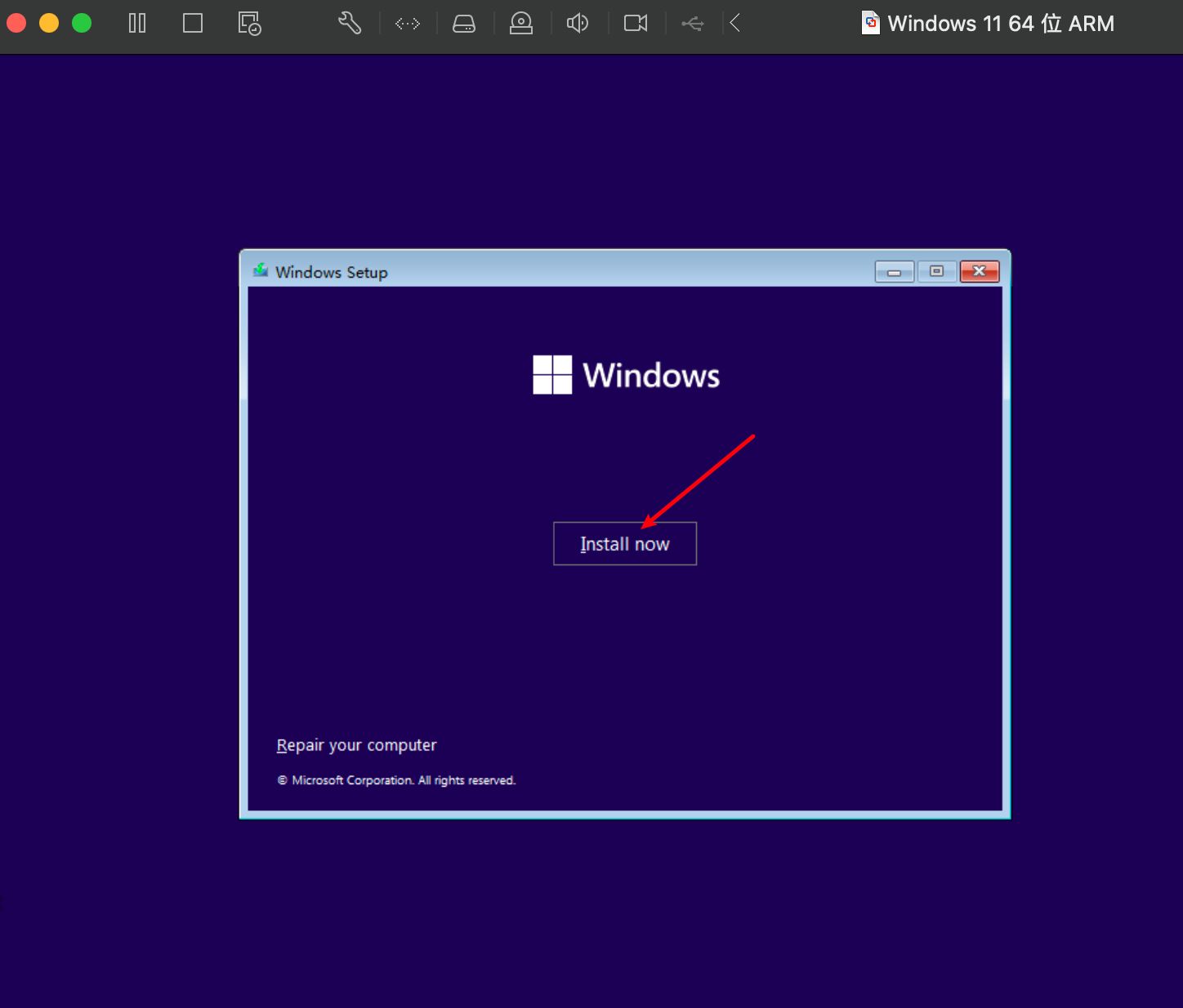
Task: Click the Microsoft Corporation copyright text
Action: tap(396, 780)
